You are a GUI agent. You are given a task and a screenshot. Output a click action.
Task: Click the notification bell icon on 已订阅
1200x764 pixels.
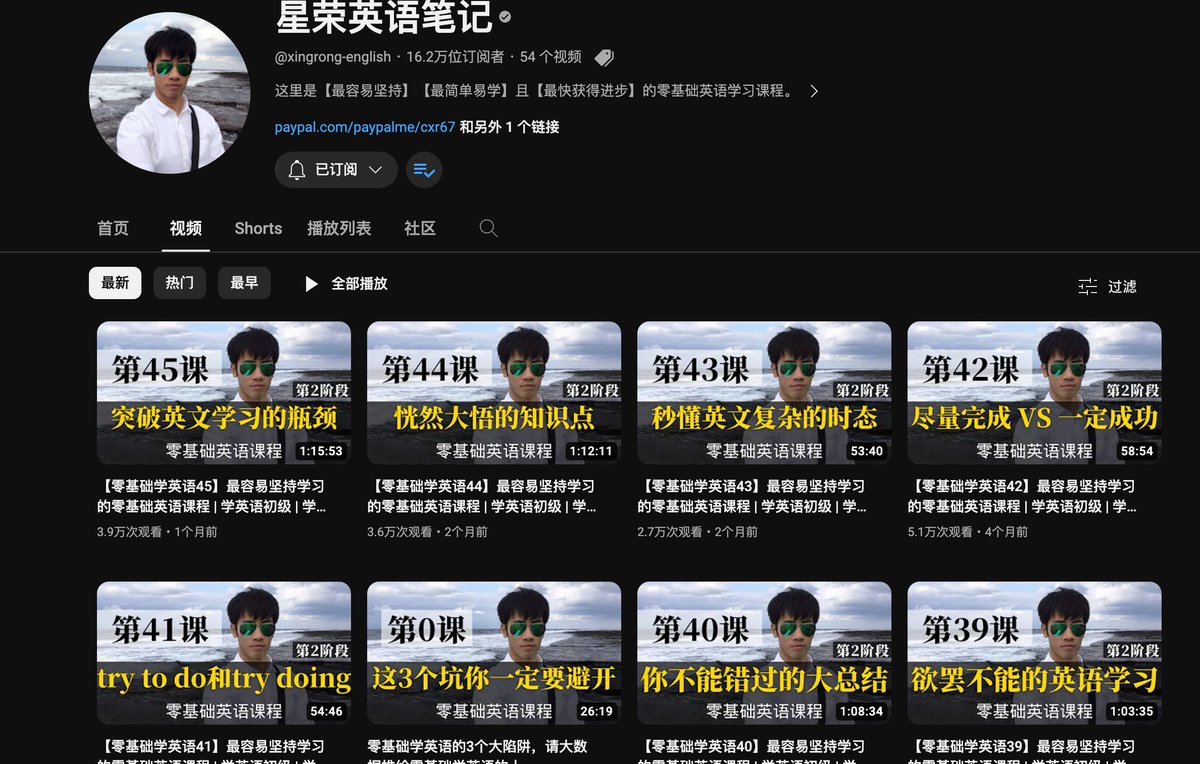(297, 170)
